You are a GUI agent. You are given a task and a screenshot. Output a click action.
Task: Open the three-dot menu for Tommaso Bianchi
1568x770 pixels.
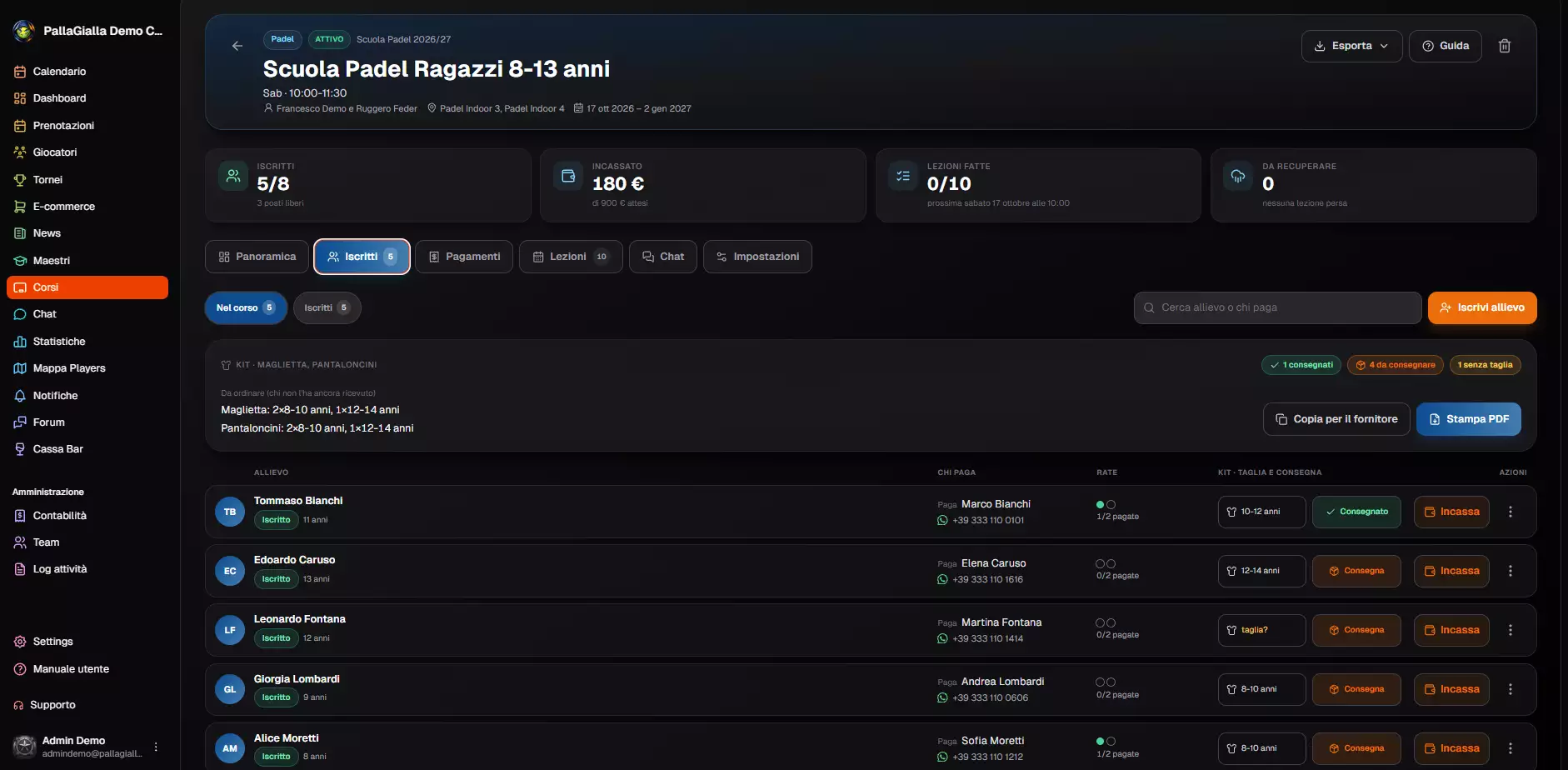[x=1511, y=512]
